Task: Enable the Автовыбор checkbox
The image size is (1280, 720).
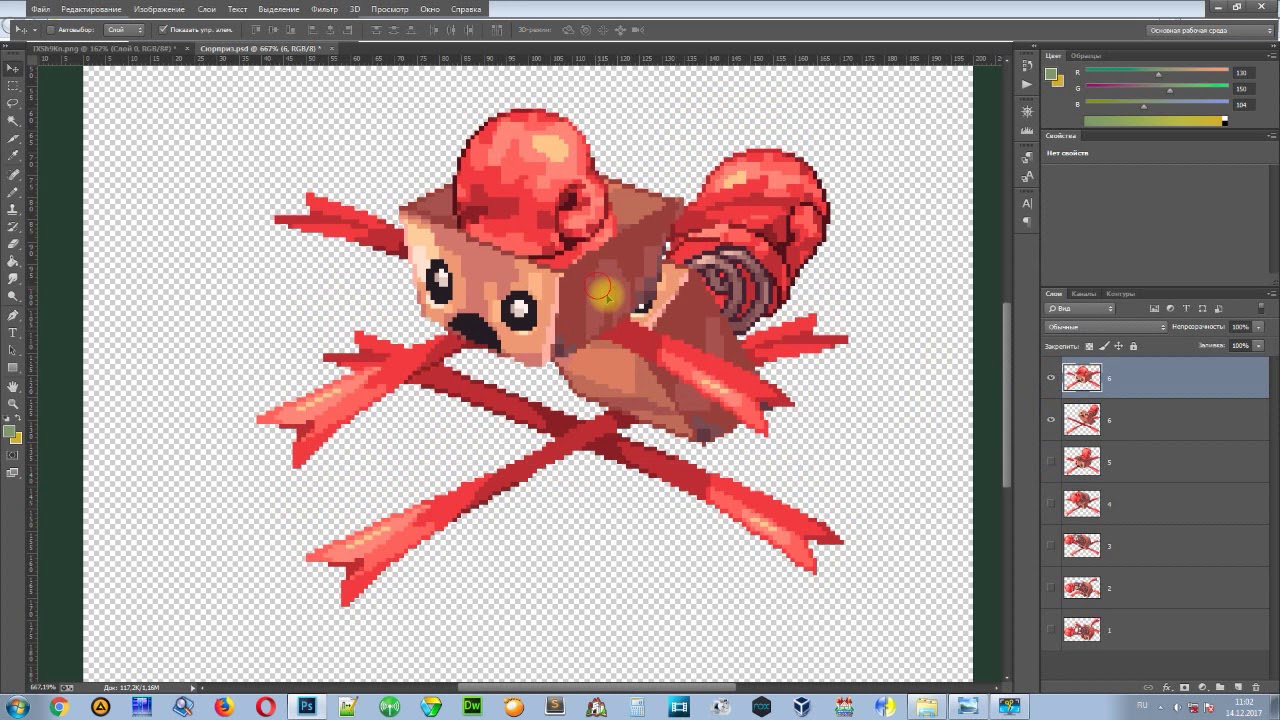Action: [x=51, y=30]
